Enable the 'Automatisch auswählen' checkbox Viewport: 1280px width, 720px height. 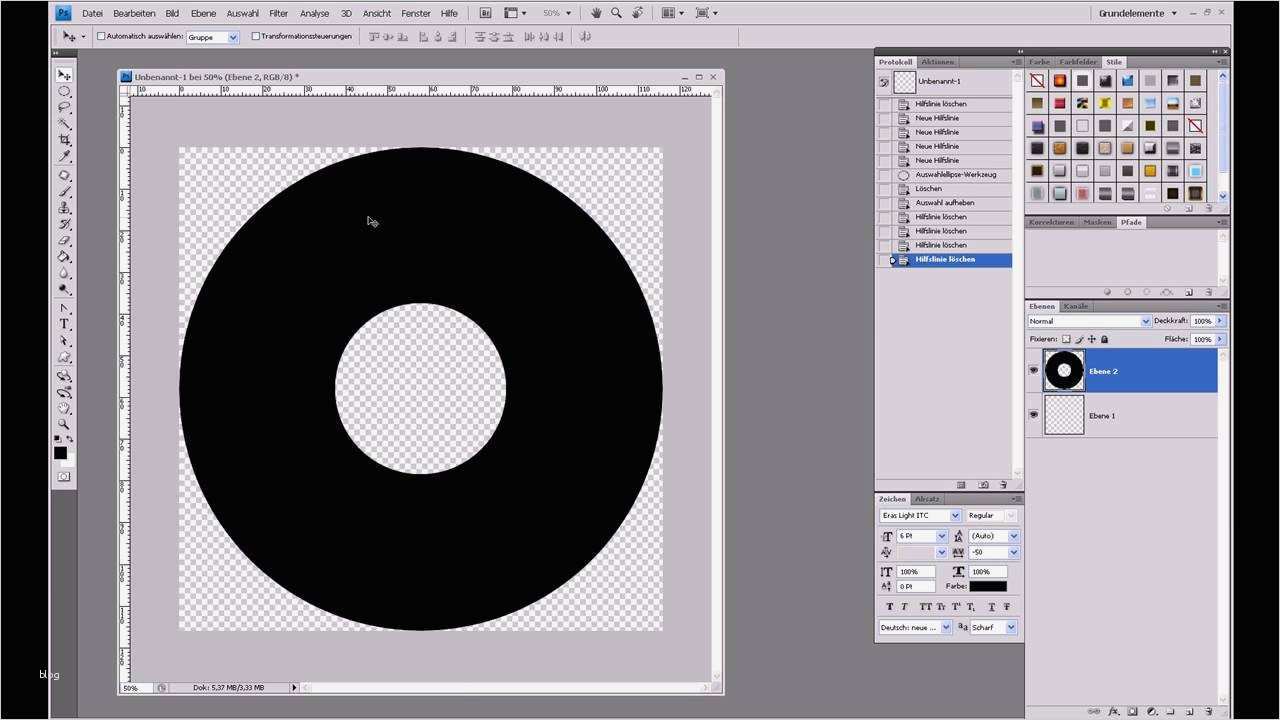[101, 36]
